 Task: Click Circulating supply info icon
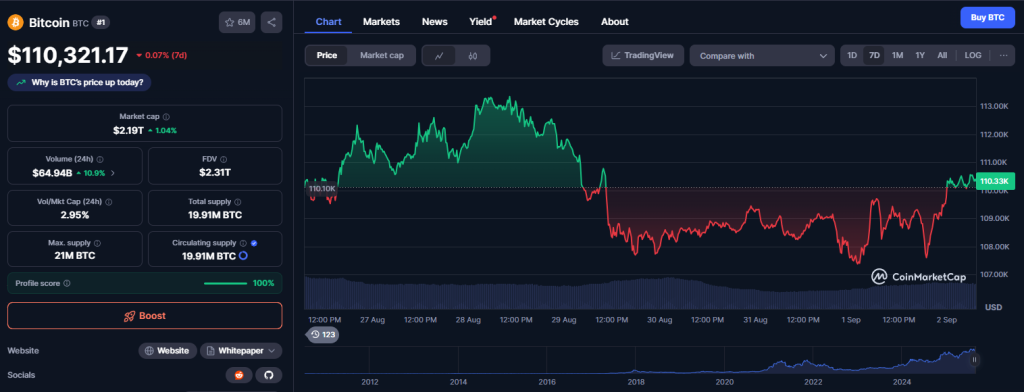243,243
